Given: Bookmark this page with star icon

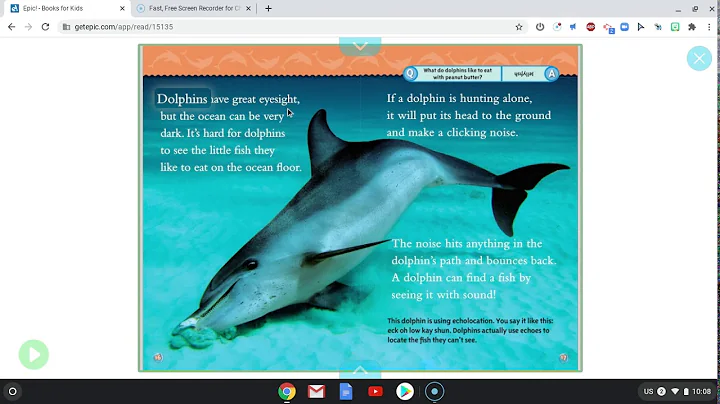Looking at the screenshot, I should [519, 27].
